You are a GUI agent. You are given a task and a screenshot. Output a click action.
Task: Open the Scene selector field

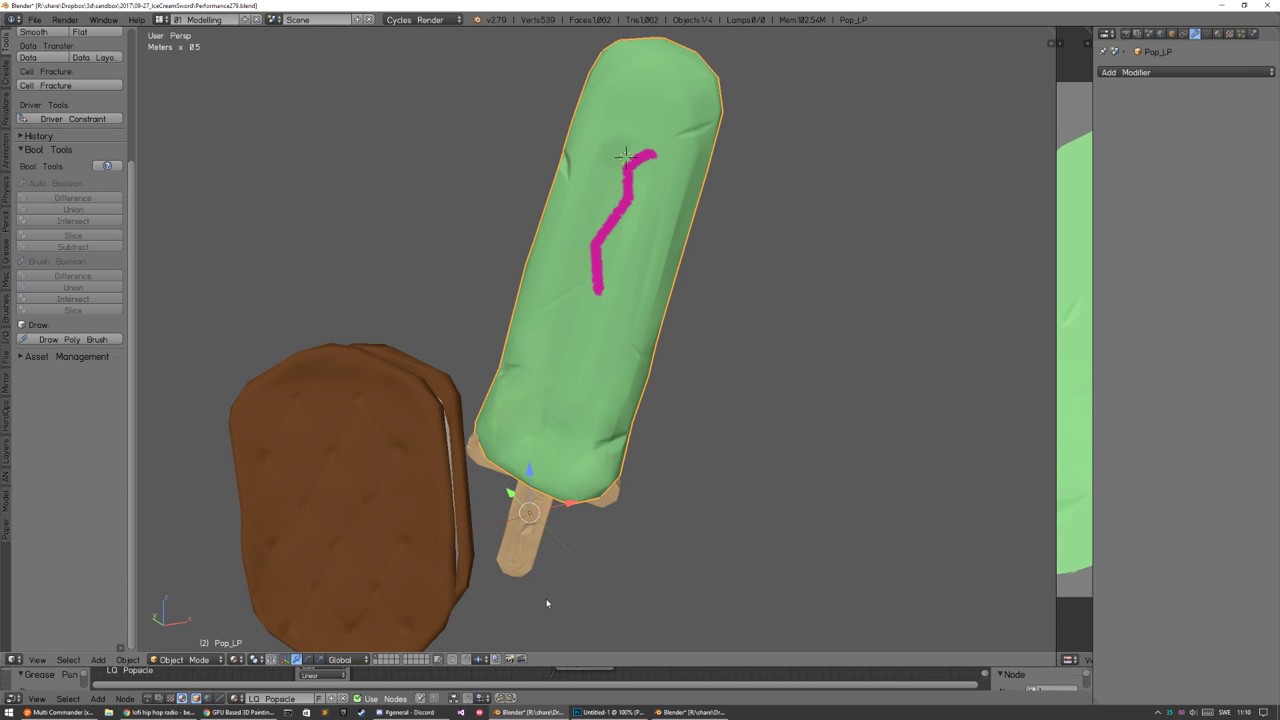click(x=316, y=20)
